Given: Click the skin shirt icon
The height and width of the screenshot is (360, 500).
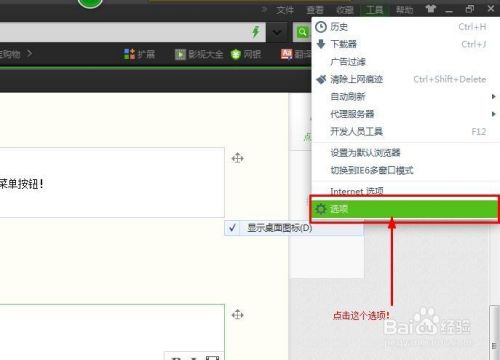Looking at the screenshot, I should click(431, 9).
